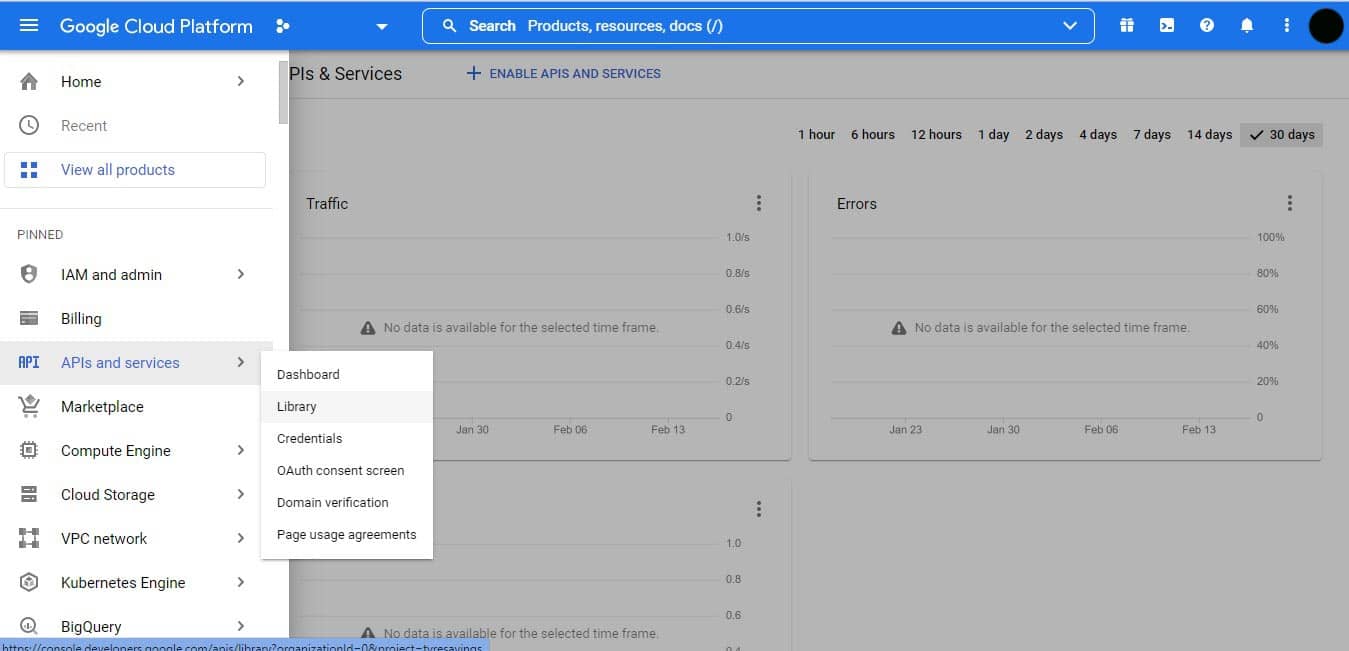Click the Compute Engine chip icon
Image resolution: width=1349 pixels, height=651 pixels.
pyautogui.click(x=29, y=451)
